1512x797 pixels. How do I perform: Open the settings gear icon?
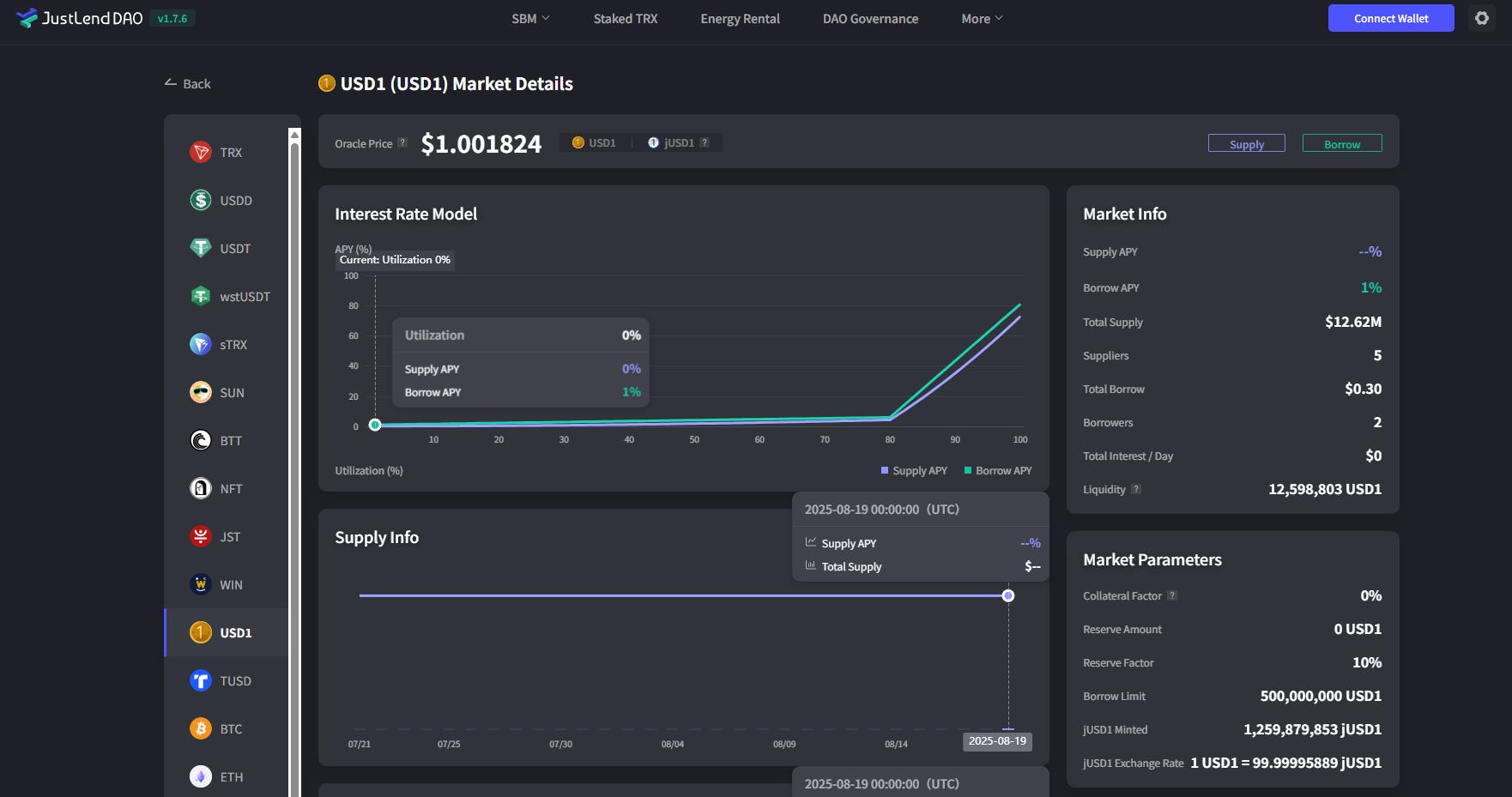1482,18
